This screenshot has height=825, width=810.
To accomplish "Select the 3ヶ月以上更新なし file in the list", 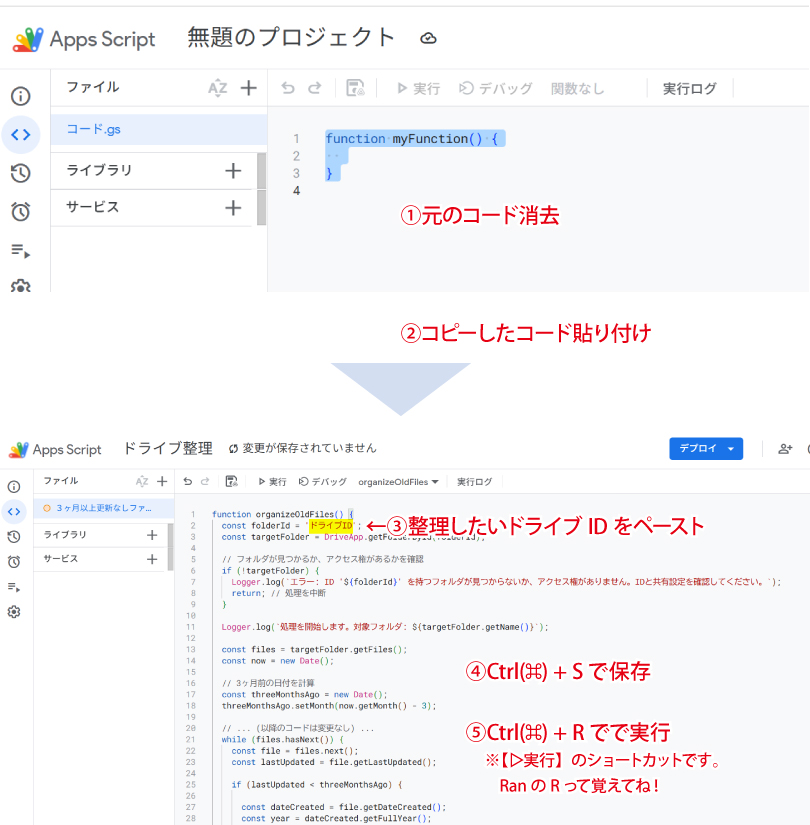I will [x=98, y=508].
